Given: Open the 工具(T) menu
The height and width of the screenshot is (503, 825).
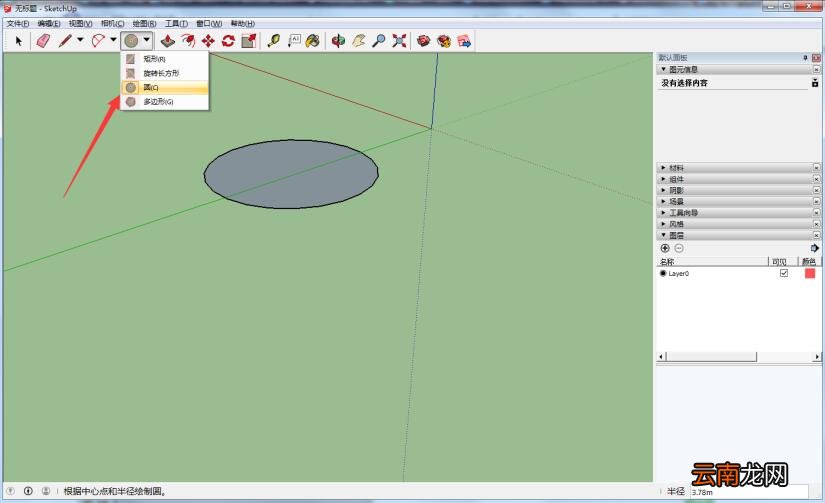Looking at the screenshot, I should point(176,24).
